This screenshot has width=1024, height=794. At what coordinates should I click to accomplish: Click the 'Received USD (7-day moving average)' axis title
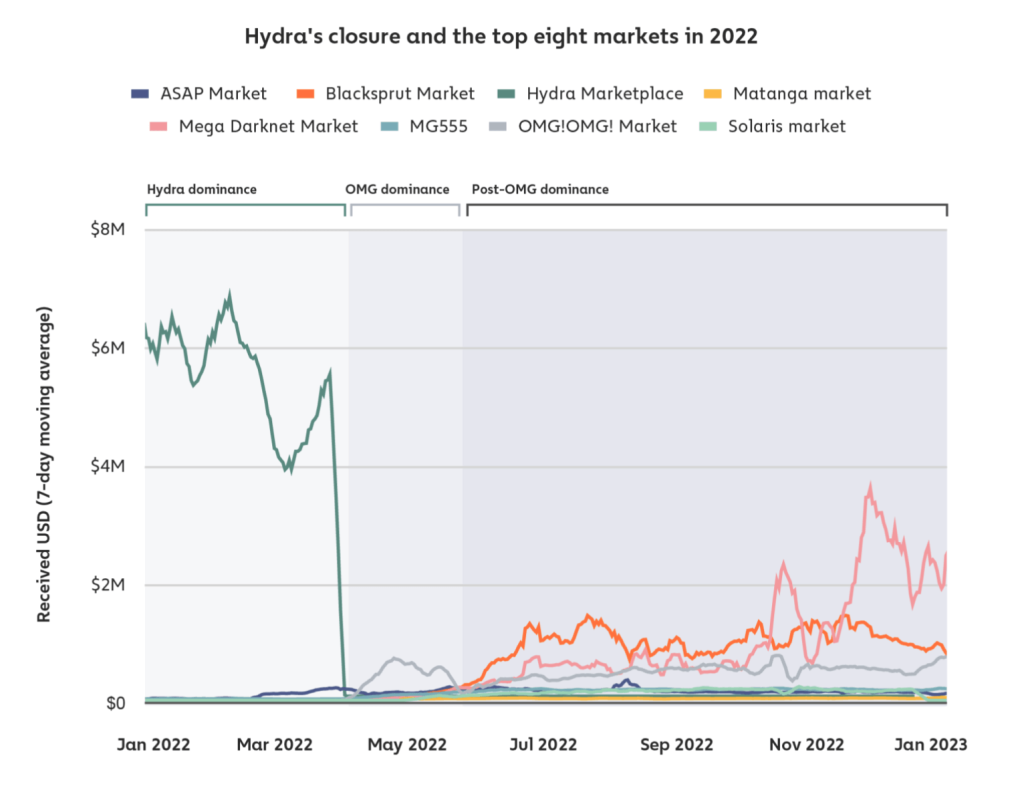tap(44, 464)
